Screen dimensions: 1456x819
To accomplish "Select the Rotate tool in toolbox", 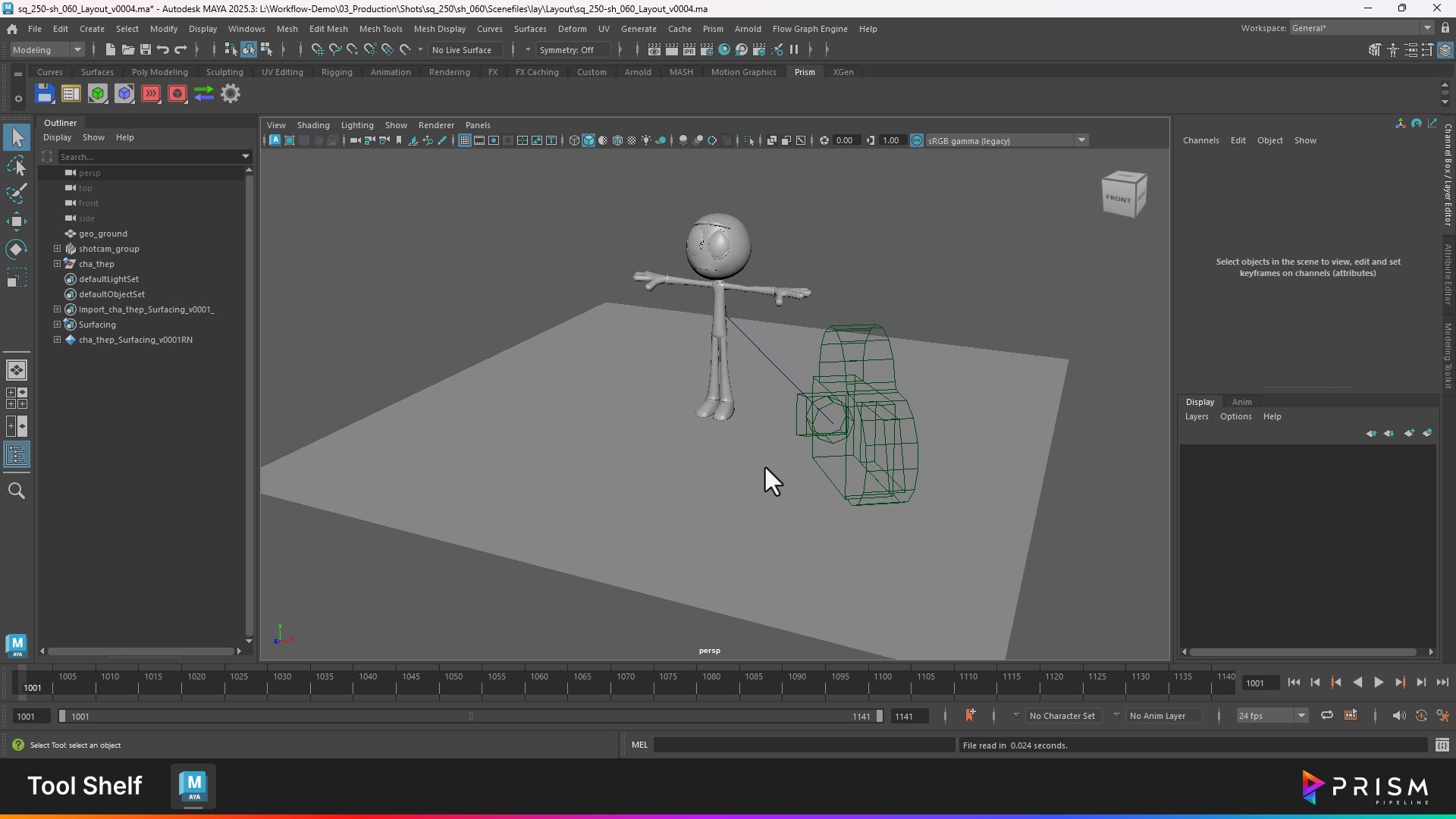I will (17, 249).
